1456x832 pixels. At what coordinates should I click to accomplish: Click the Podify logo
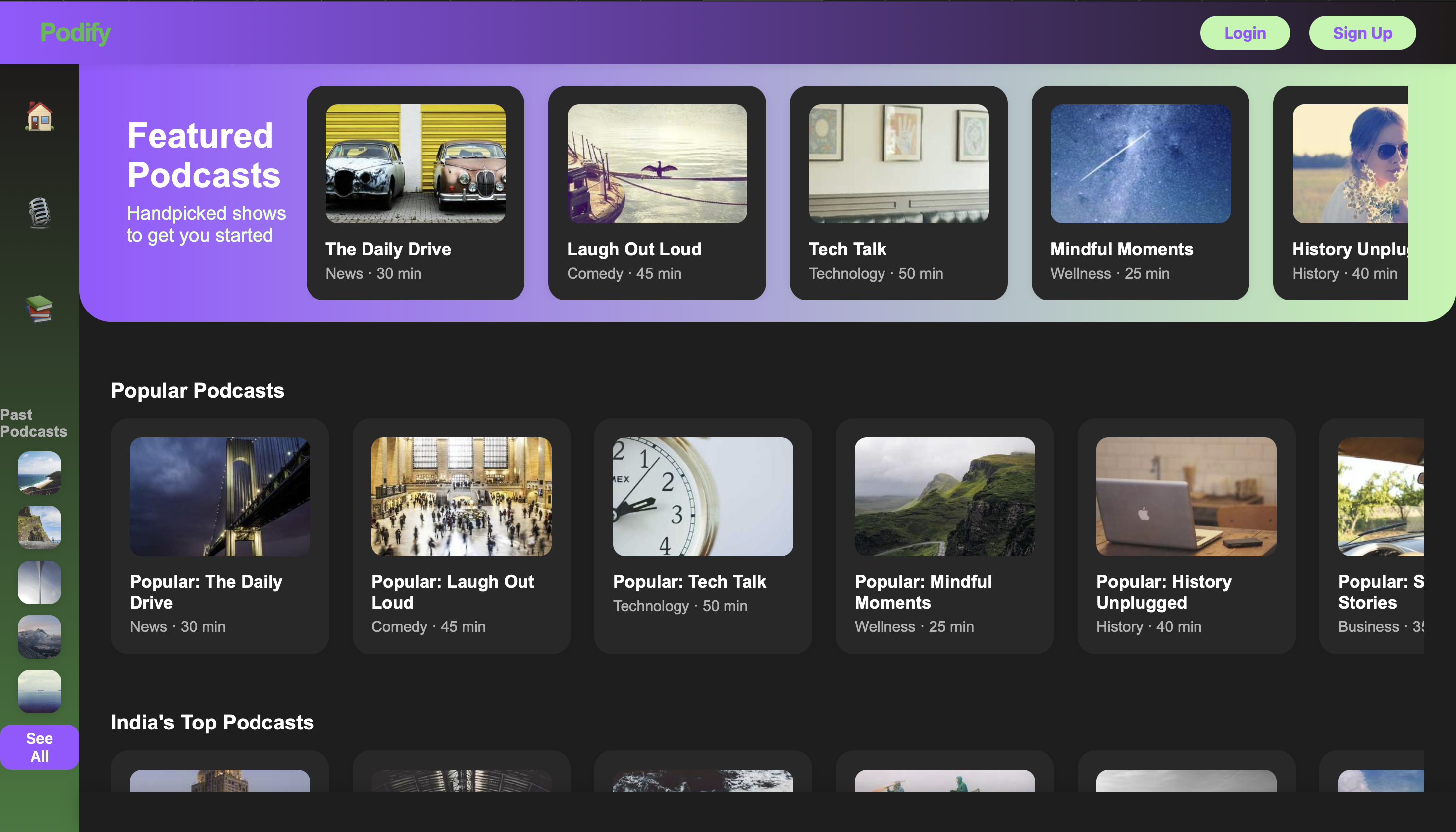[x=75, y=33]
